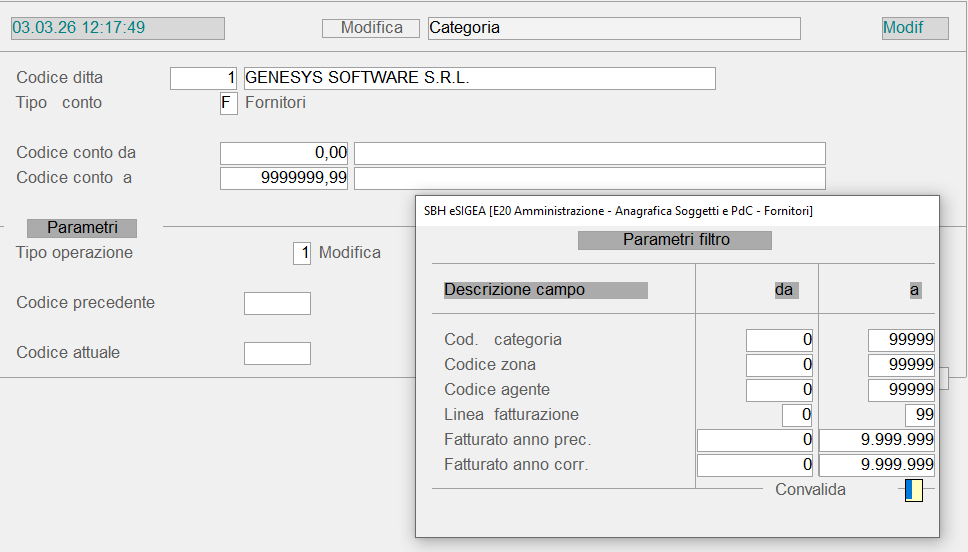Focus the Codice conto a value field
This screenshot has height=552, width=968.
[x=284, y=178]
